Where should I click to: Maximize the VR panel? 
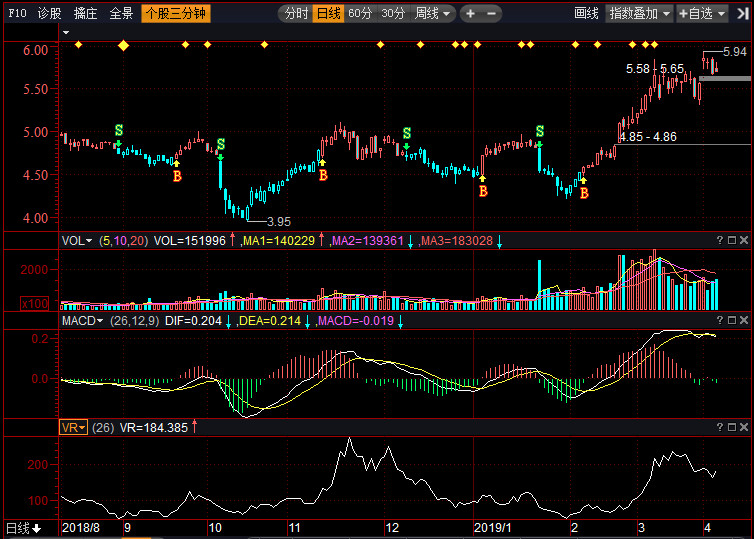click(732, 426)
